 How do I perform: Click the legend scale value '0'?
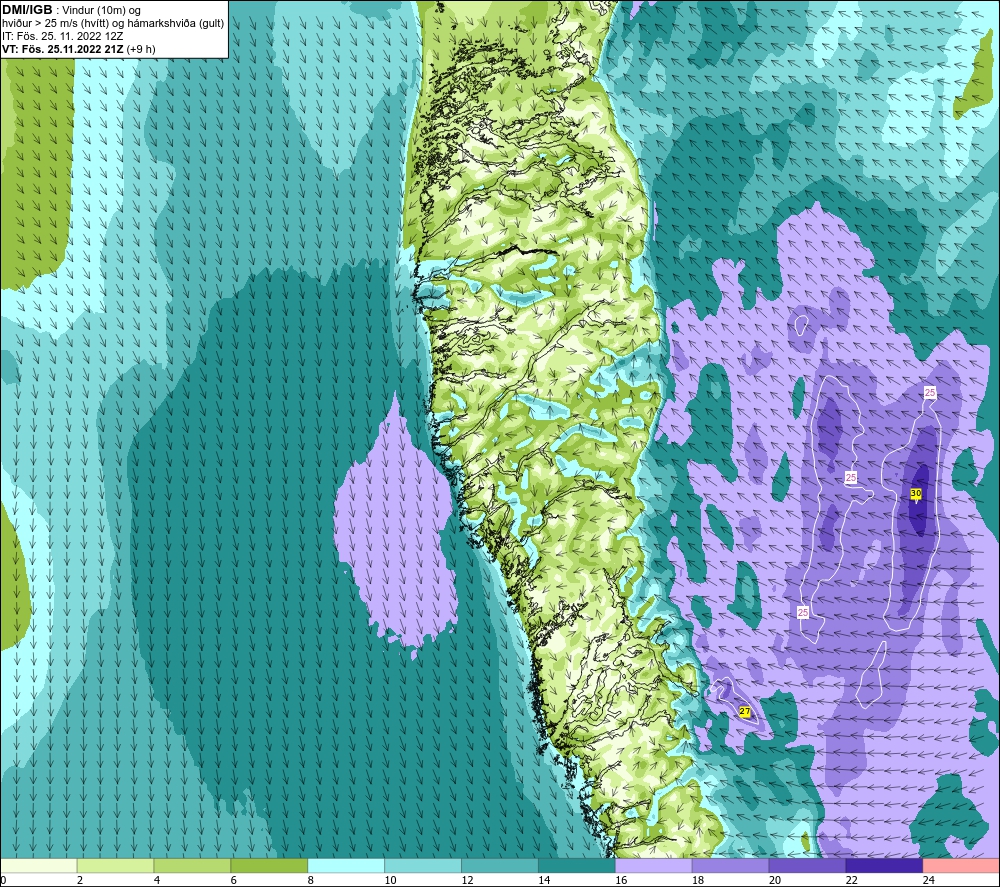coord(3,880)
